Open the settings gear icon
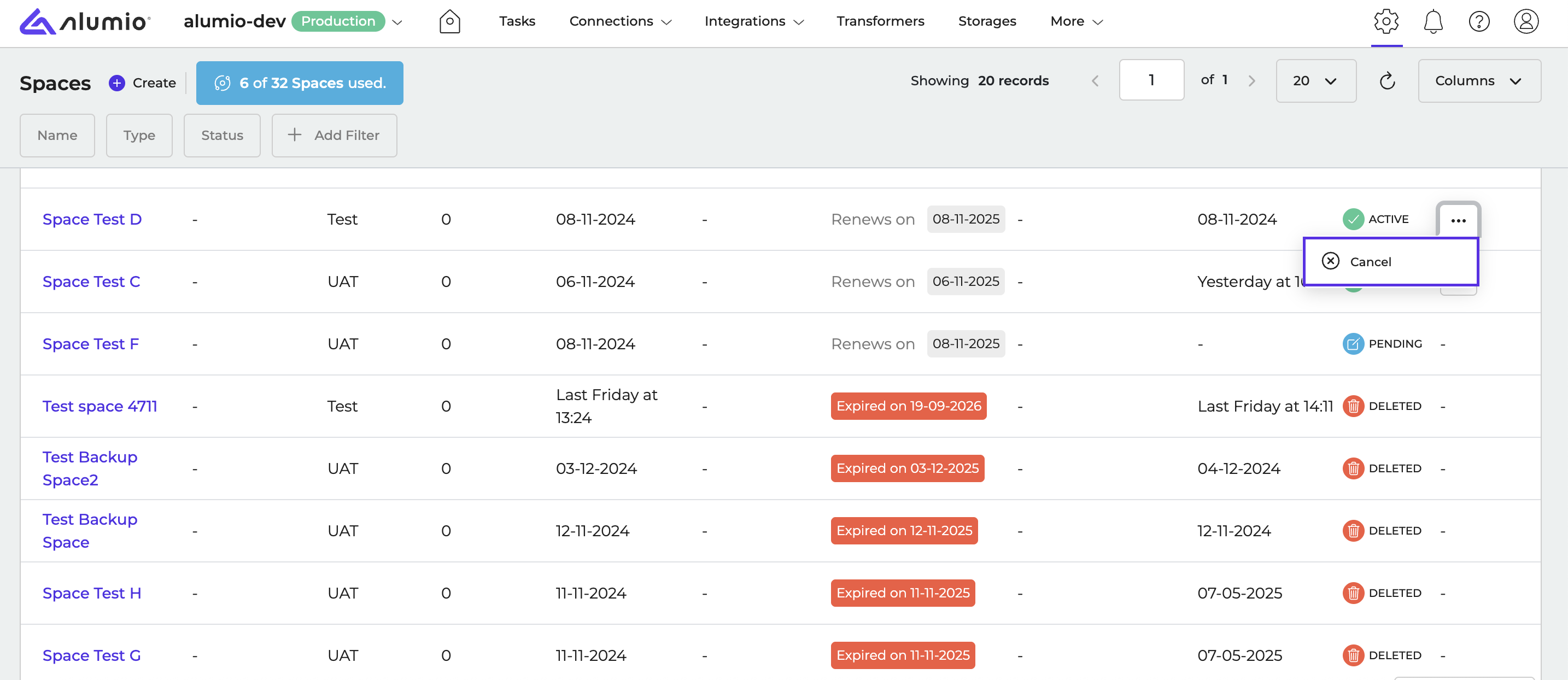The image size is (1568, 680). 1386,21
